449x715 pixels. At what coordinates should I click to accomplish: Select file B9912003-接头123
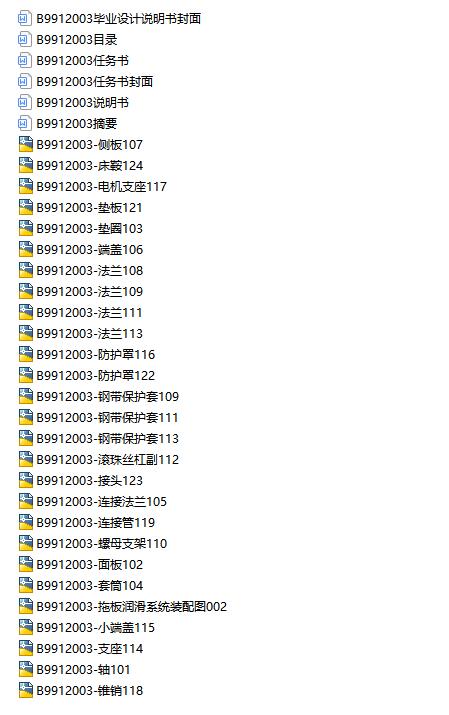90,481
